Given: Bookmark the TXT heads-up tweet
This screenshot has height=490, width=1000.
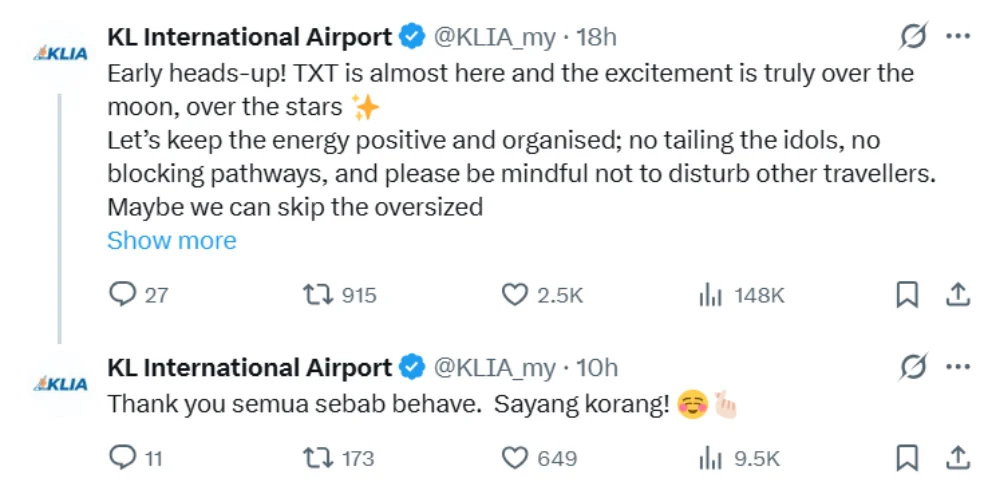Looking at the screenshot, I should (x=907, y=295).
